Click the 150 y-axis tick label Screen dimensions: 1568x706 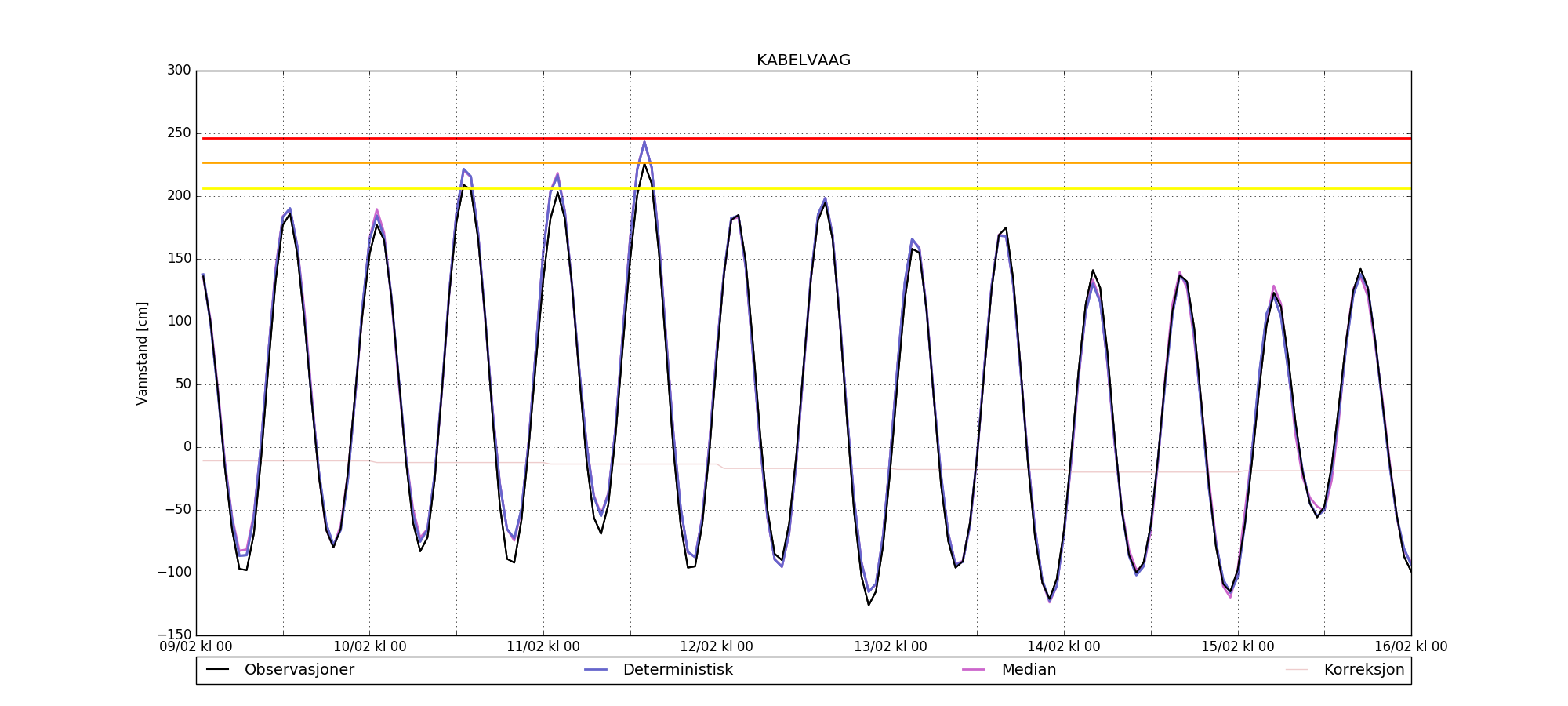click(179, 259)
